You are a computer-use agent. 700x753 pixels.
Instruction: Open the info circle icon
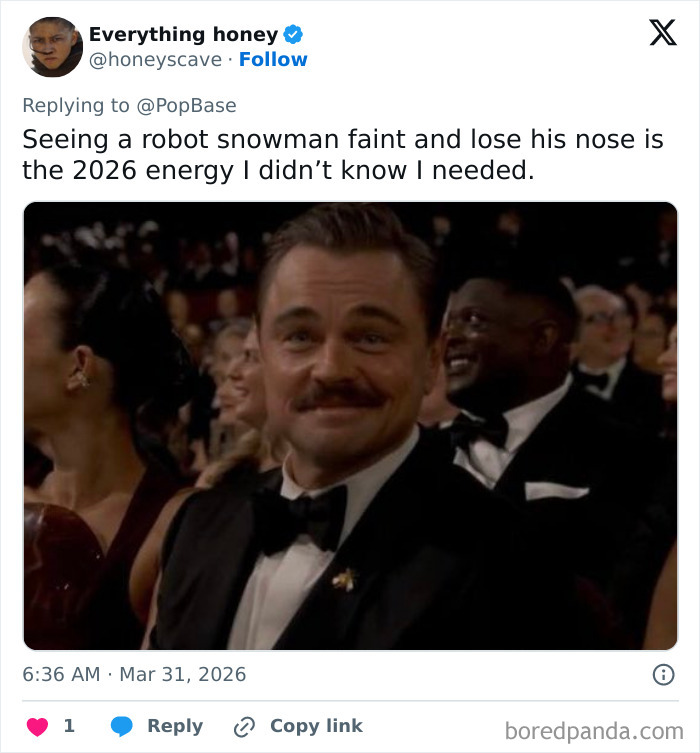(663, 675)
